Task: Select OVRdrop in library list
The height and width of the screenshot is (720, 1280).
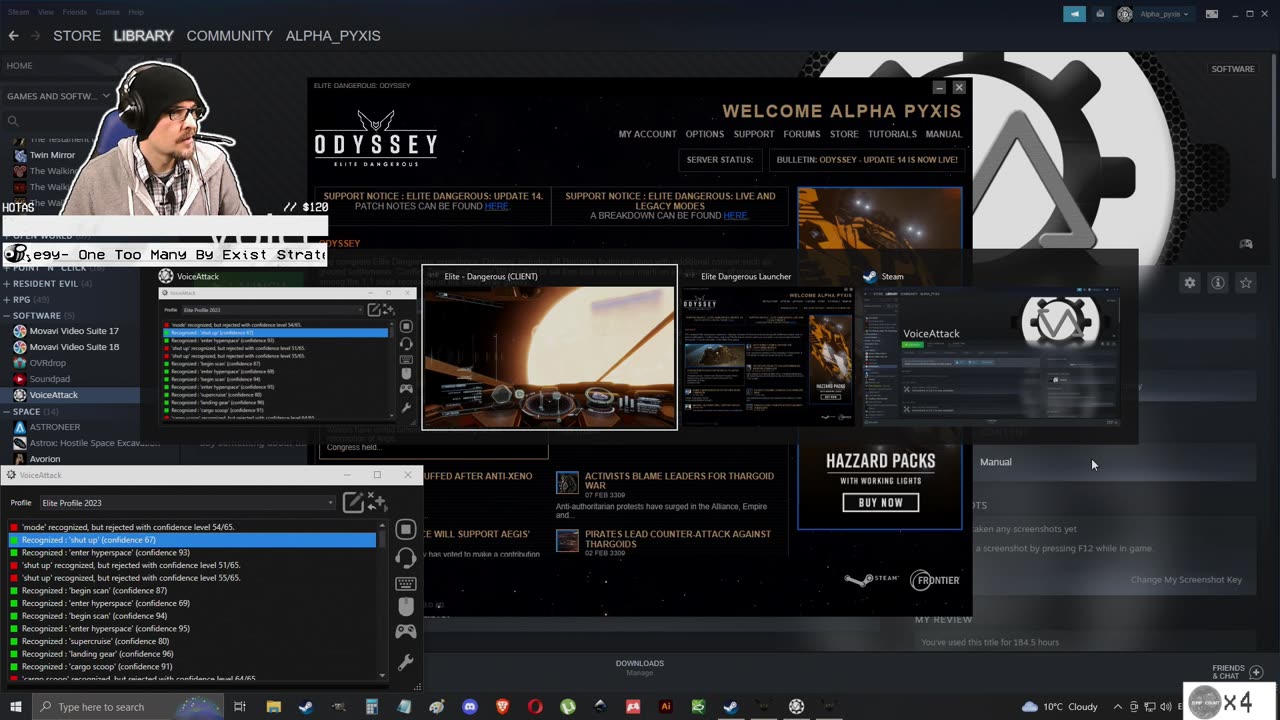Action: (48, 363)
